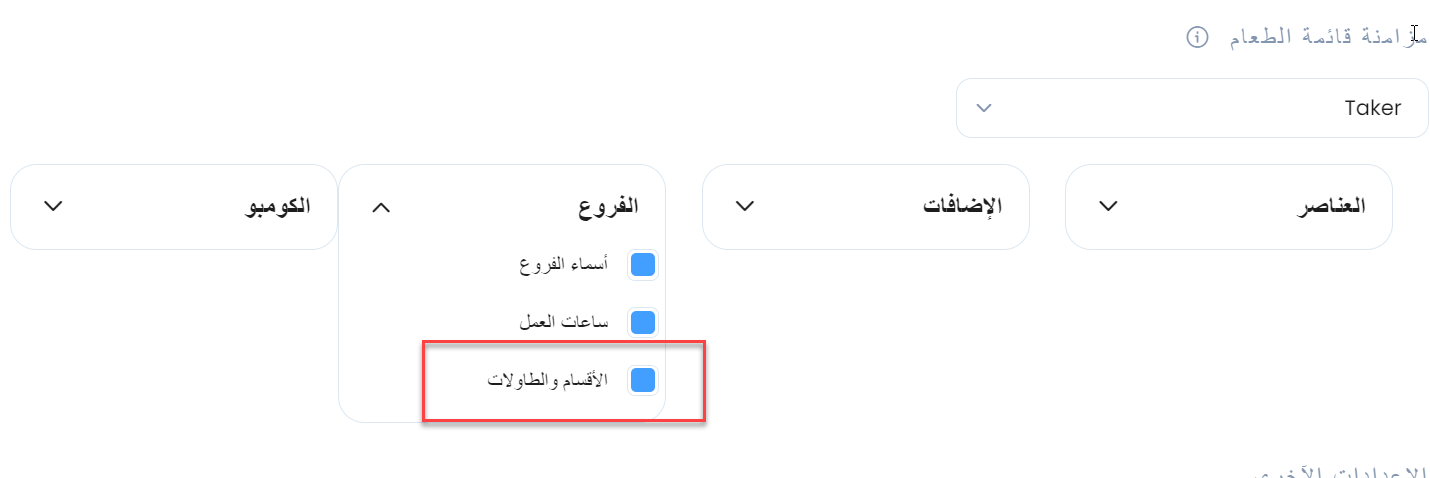Expand الكومبو using its chevron arrow
1430x478 pixels.
tap(54, 206)
